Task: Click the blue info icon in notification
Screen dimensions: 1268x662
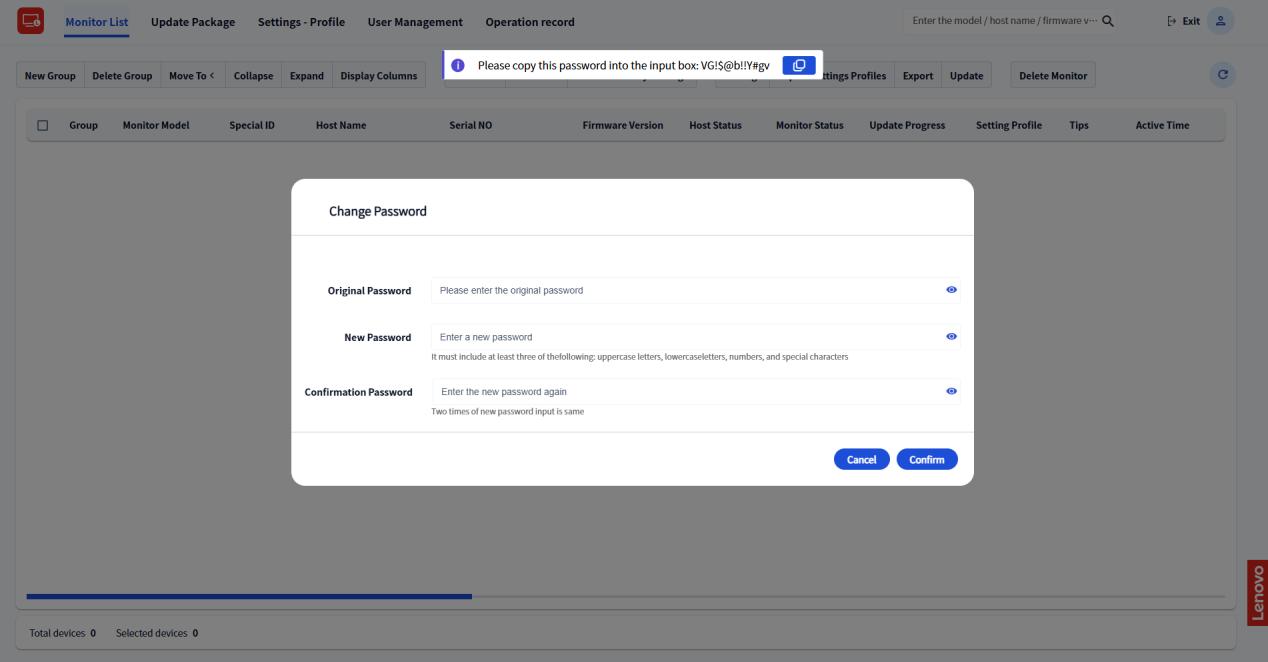Action: click(458, 65)
